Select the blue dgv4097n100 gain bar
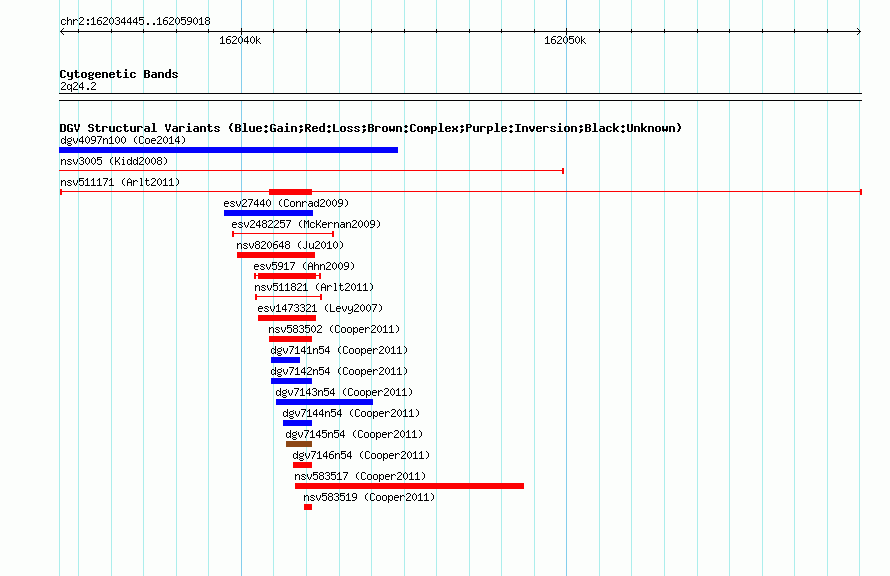This screenshot has height=576, width=890. 229,150
